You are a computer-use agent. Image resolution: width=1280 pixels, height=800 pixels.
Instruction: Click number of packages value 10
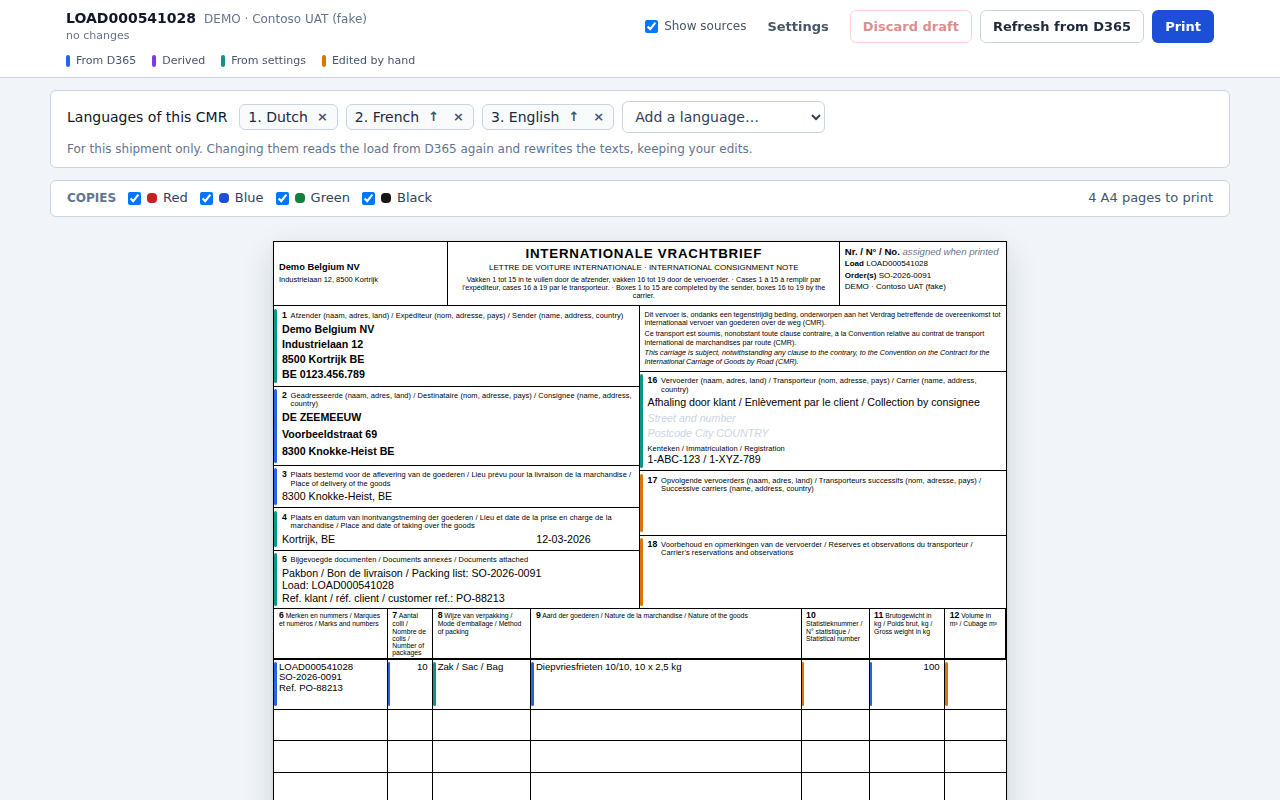tap(422, 667)
